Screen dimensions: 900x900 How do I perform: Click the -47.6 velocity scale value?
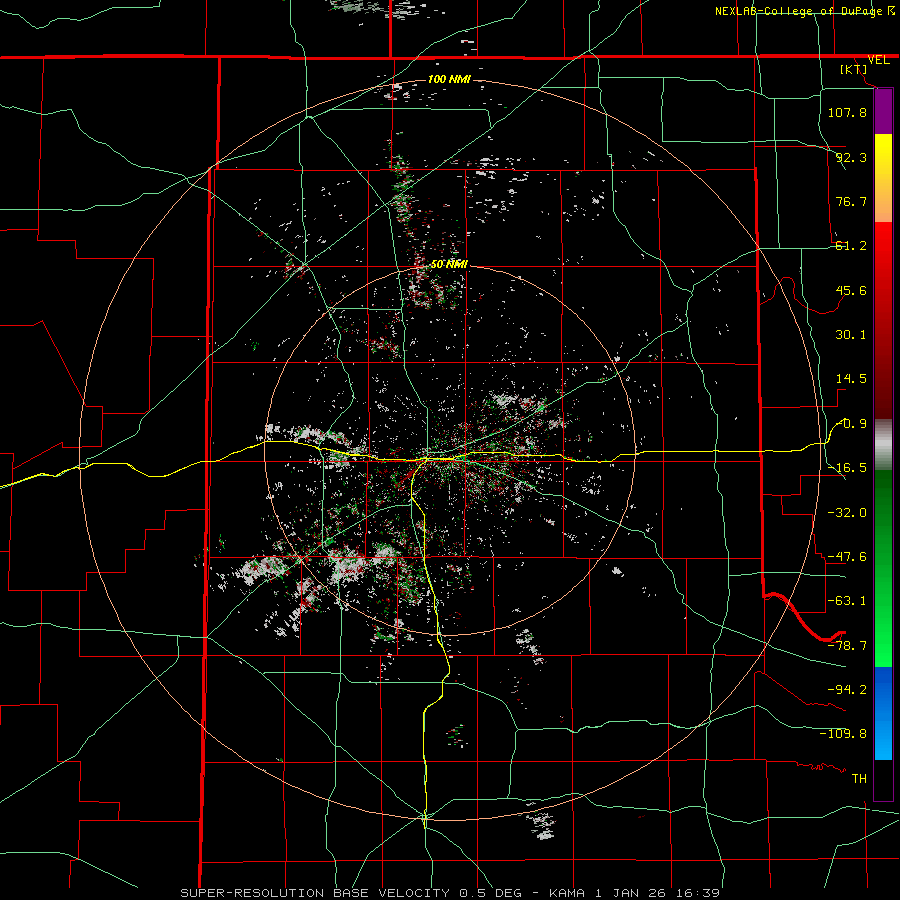pyautogui.click(x=847, y=557)
